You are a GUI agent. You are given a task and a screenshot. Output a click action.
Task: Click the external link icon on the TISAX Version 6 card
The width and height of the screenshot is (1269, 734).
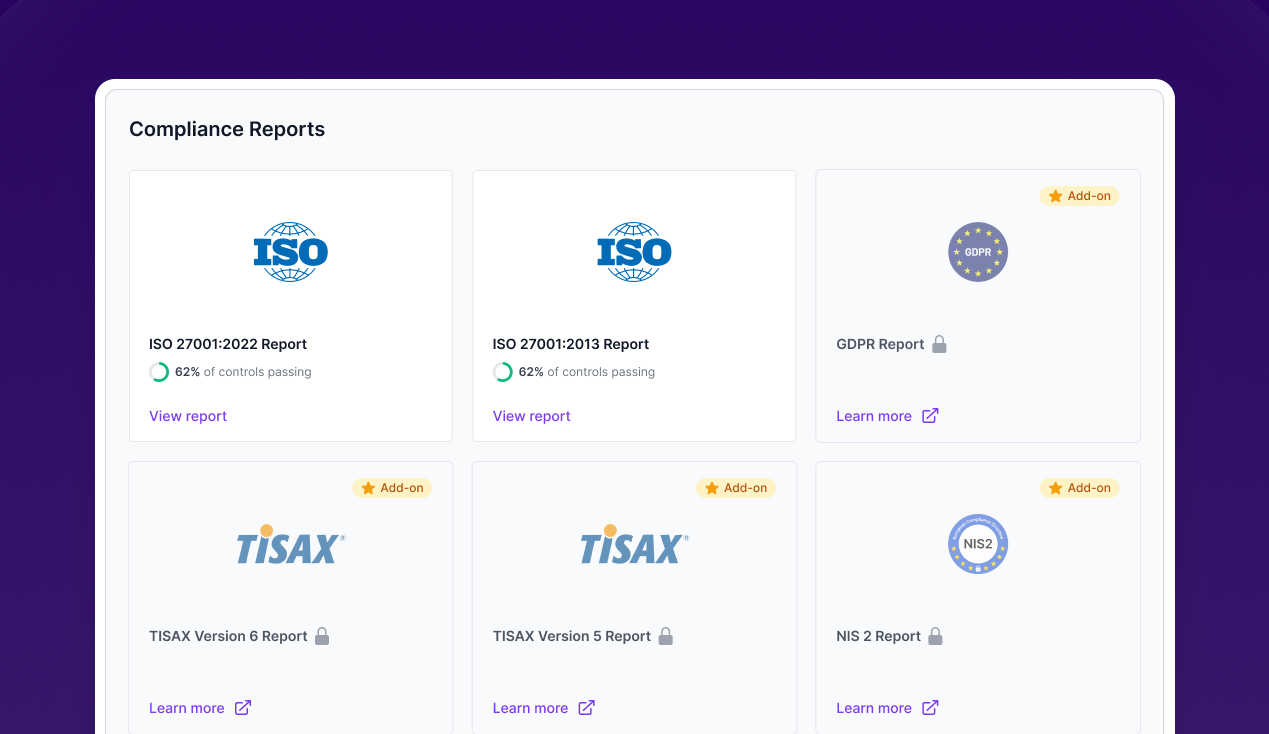pos(243,708)
